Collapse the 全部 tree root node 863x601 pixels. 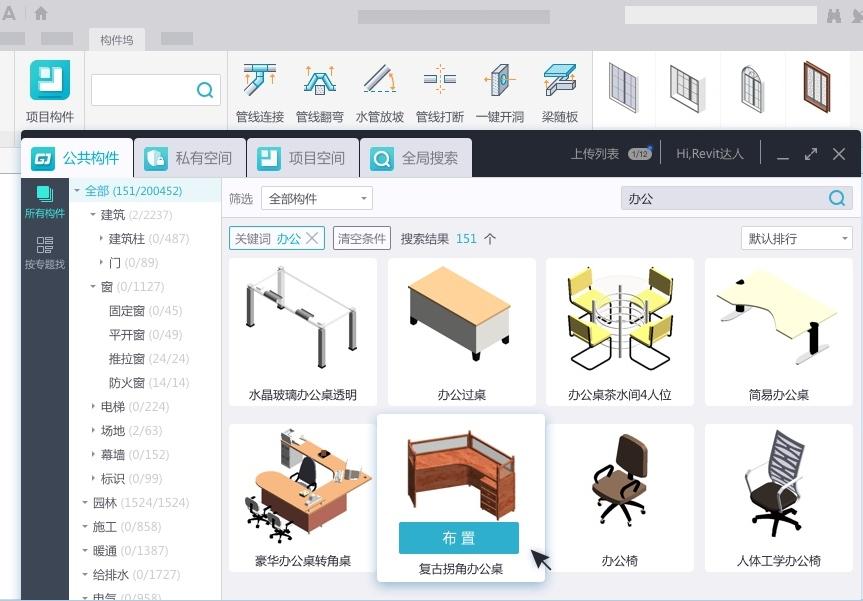77,191
